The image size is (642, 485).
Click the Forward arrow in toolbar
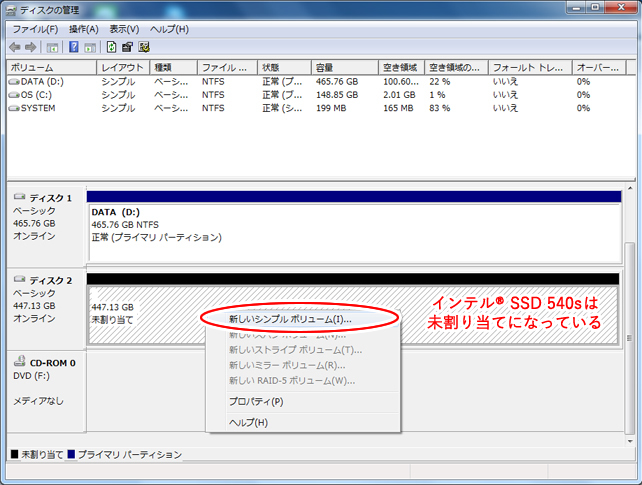[x=31, y=47]
